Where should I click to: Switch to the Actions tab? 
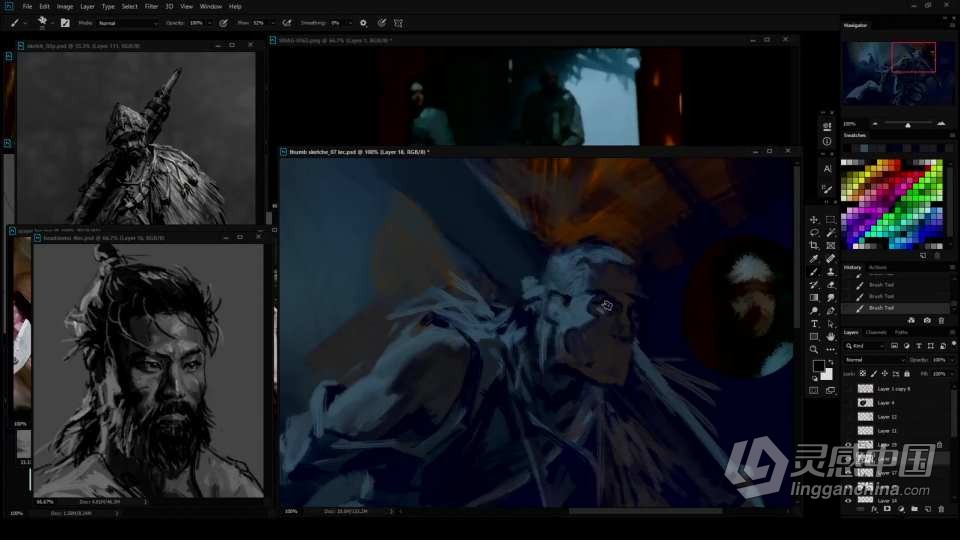877,268
